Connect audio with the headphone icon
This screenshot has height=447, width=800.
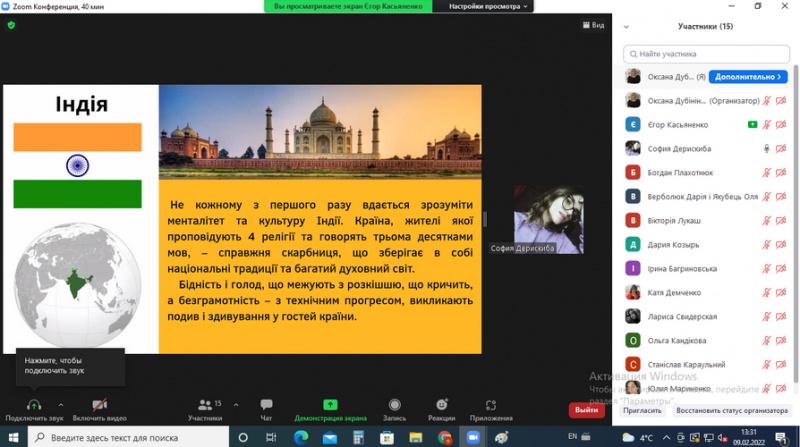[34, 405]
